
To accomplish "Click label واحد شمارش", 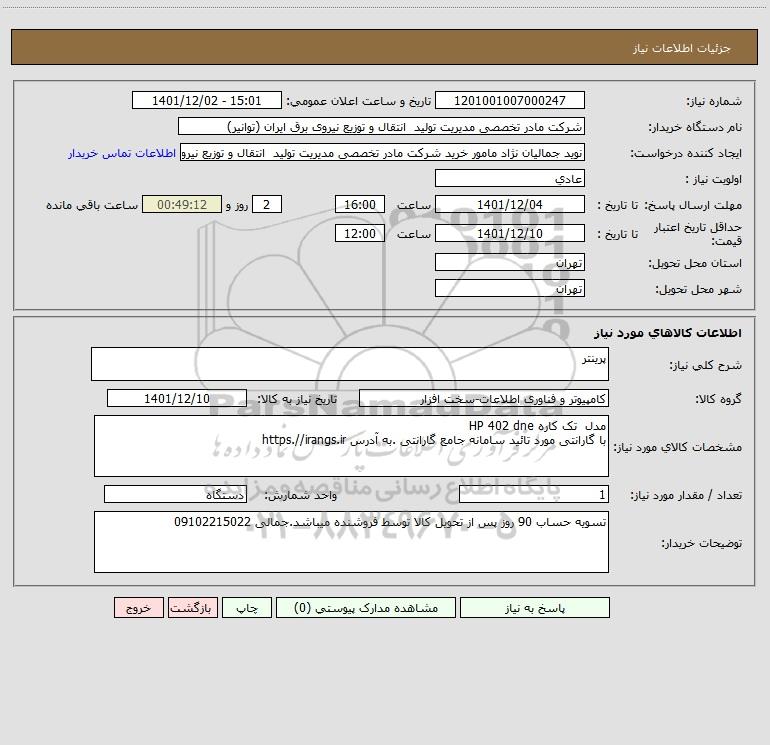I will click(x=301, y=495).
